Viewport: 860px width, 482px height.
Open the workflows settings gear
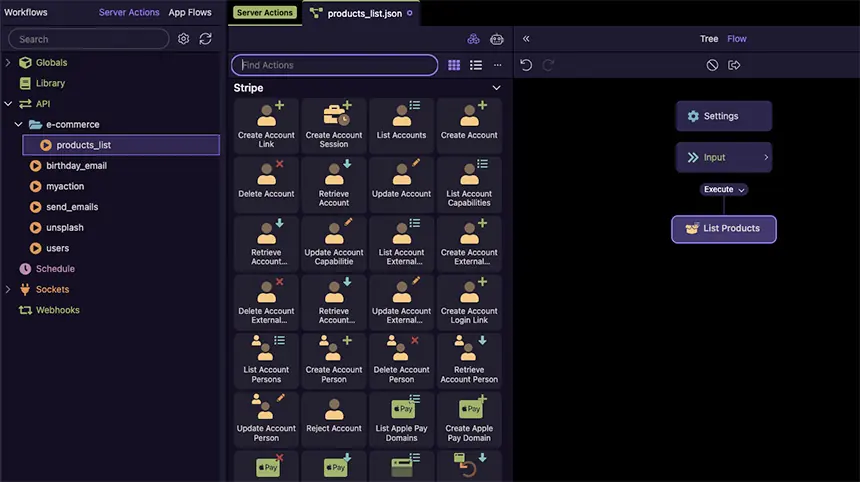tap(183, 39)
